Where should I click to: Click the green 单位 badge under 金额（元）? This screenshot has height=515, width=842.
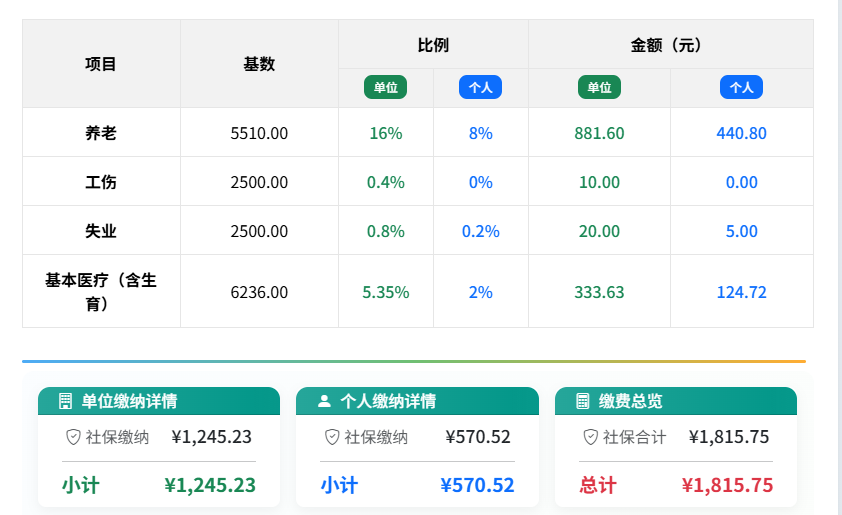coord(599,87)
